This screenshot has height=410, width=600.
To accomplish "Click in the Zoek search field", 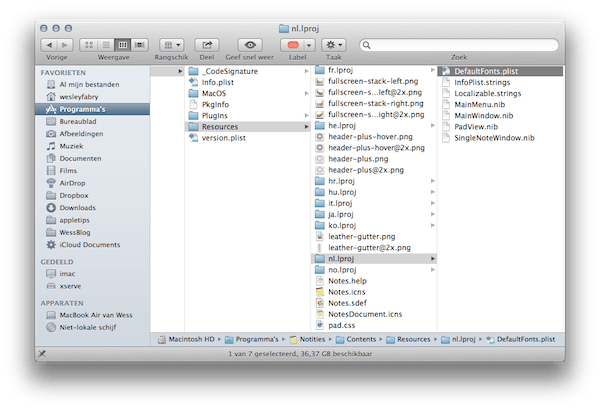I will pyautogui.click(x=459, y=45).
